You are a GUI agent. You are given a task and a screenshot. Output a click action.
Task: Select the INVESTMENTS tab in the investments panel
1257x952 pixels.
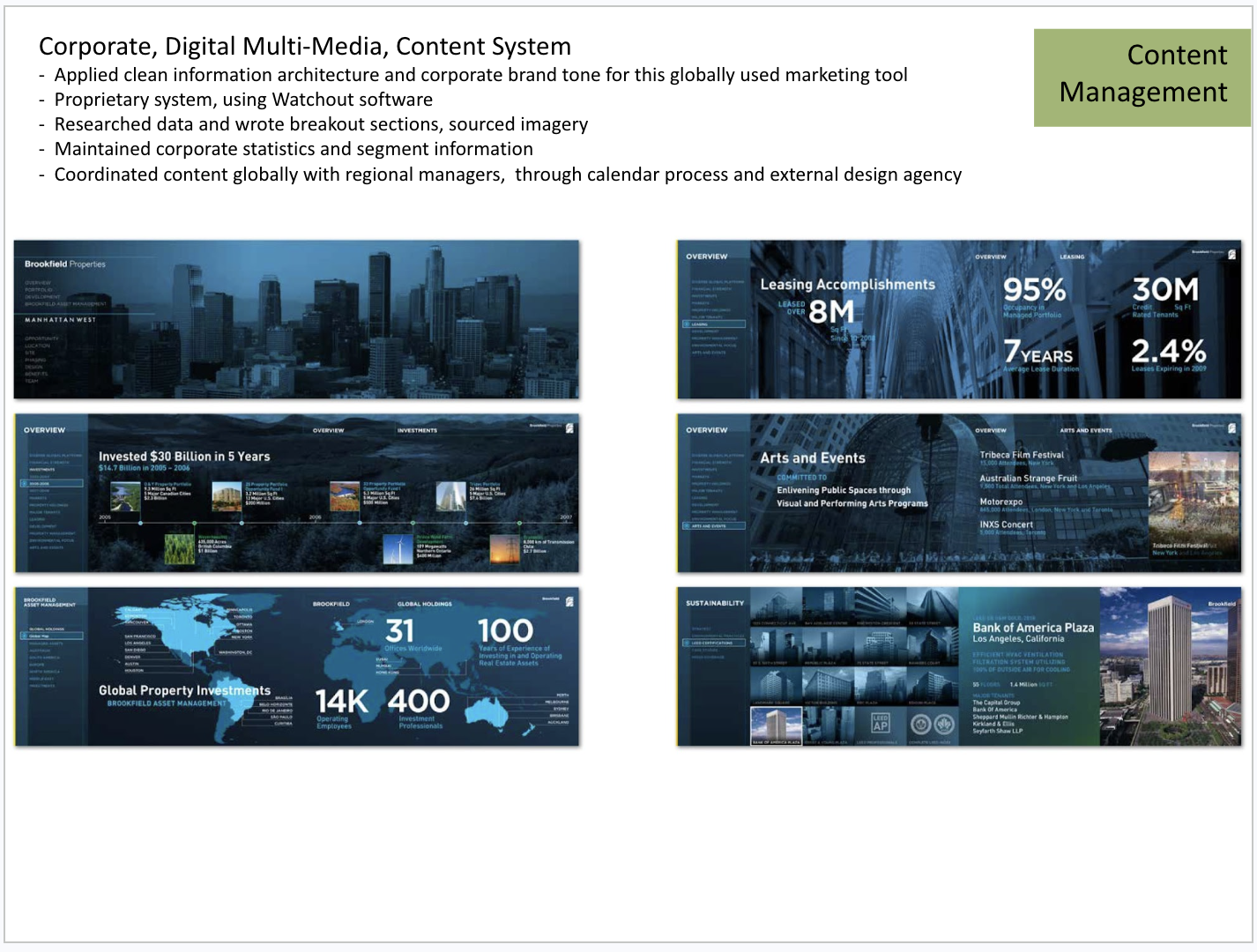coord(417,430)
